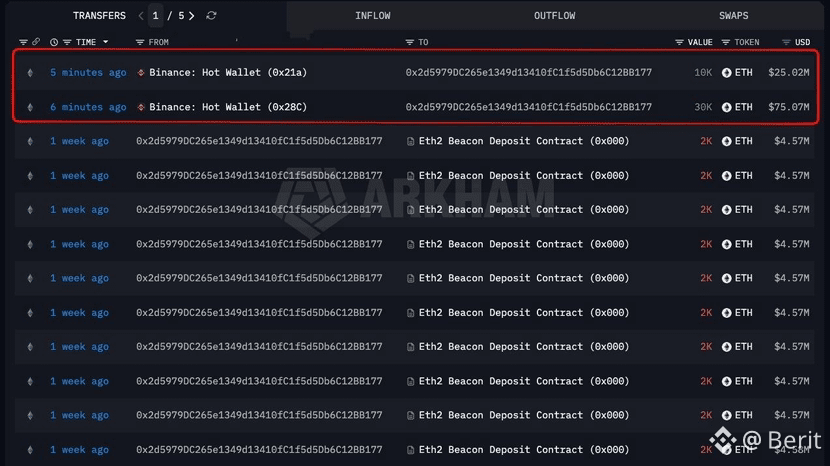Open the TIME column filter icon
The height and width of the screenshot is (466, 830).
[x=67, y=42]
